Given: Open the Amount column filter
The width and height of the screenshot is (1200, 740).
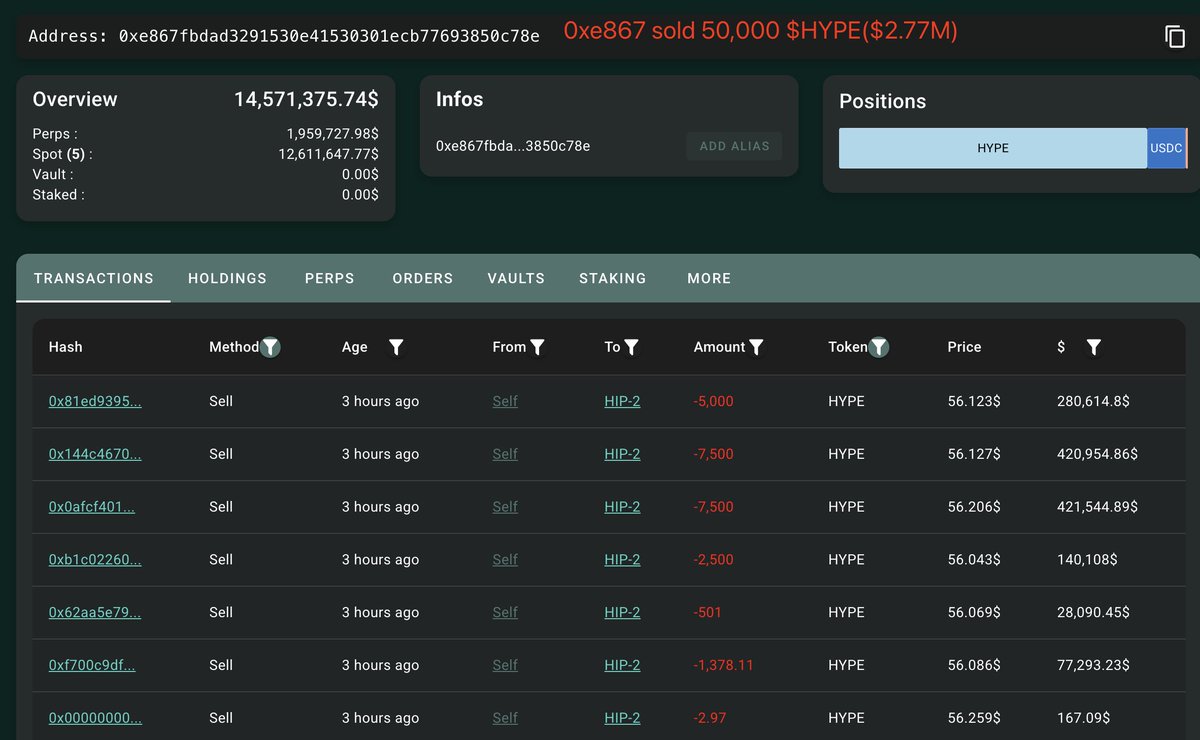Looking at the screenshot, I should 756,347.
